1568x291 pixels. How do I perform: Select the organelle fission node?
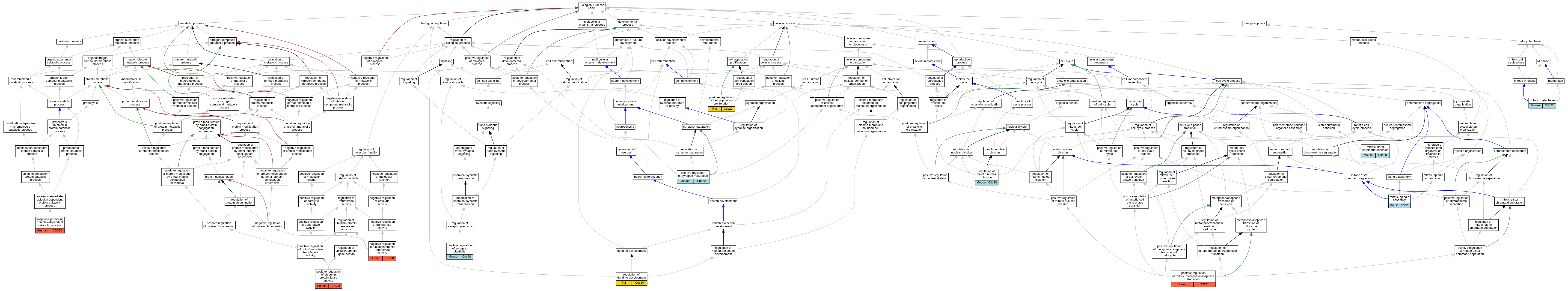(1066, 103)
